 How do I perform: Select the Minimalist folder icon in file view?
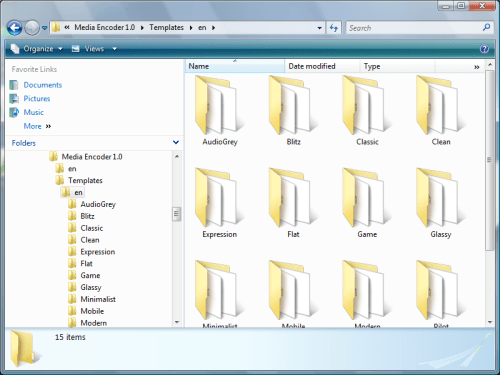219,290
